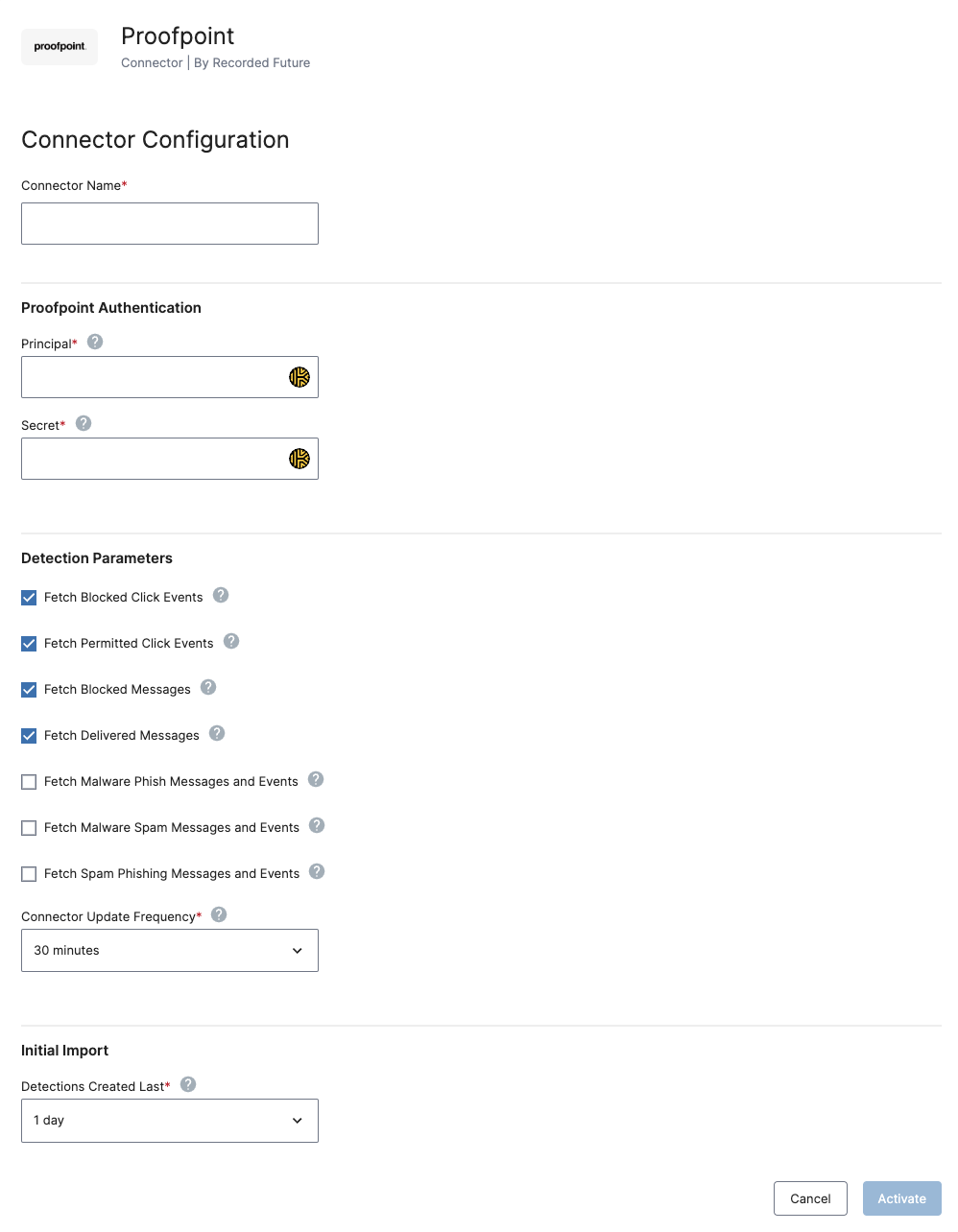Image resolution: width=958 pixels, height=1232 pixels.
Task: Click the Proofpoint logo icon
Action: (x=60, y=46)
